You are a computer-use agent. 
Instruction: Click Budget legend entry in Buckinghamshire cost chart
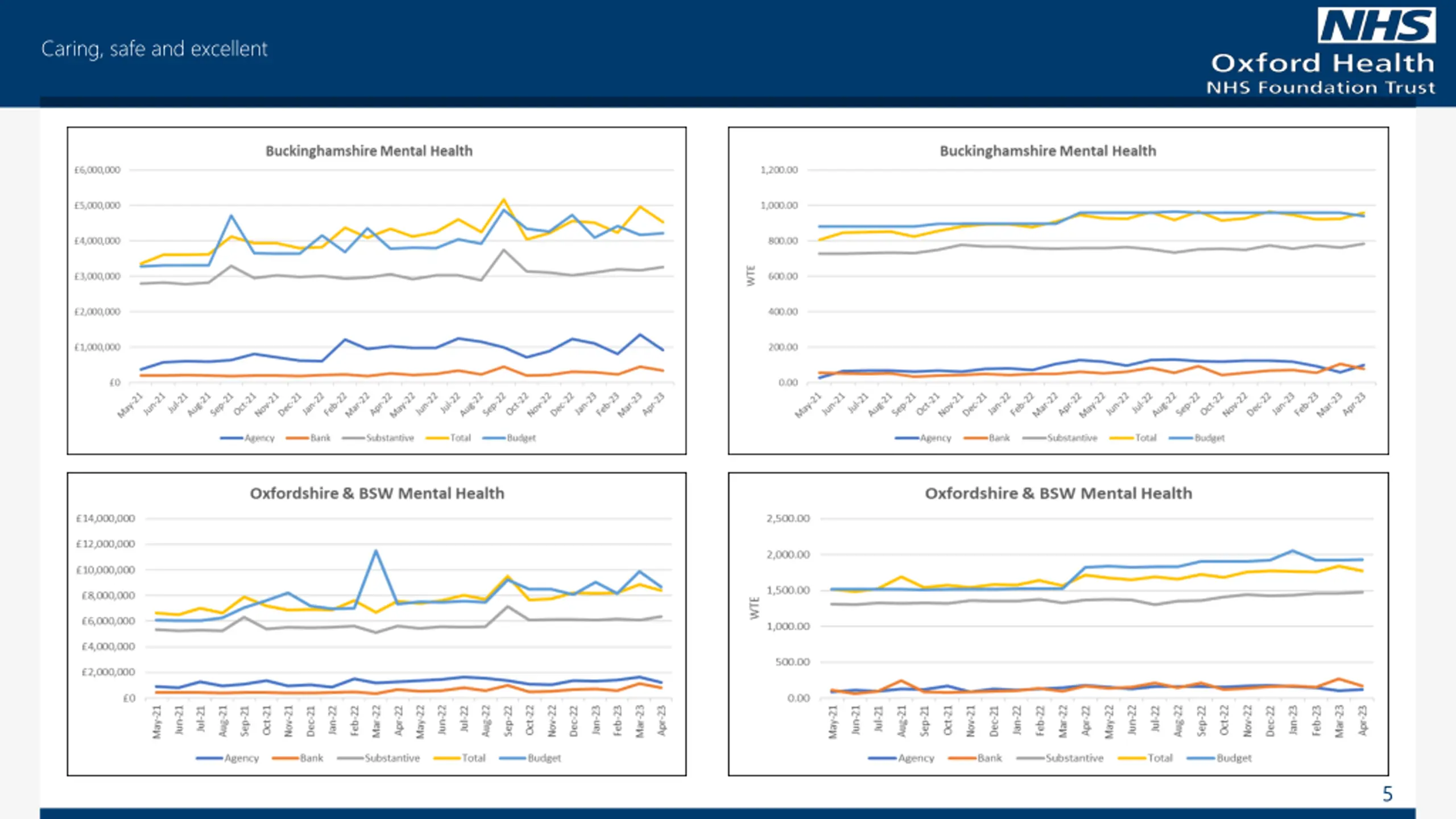point(509,437)
